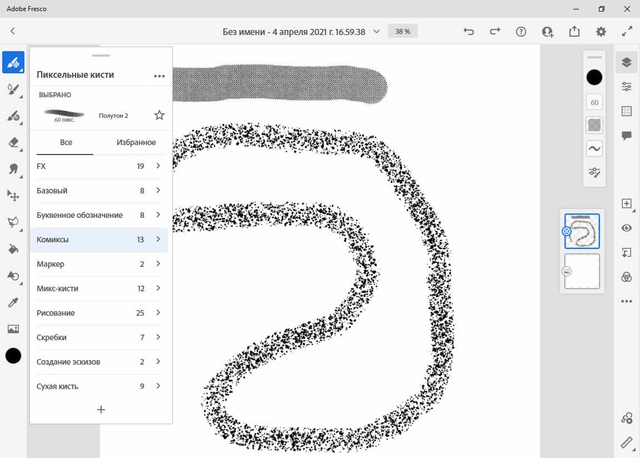Add new brushes with plus button
The height and width of the screenshot is (458, 640).
tap(101, 409)
